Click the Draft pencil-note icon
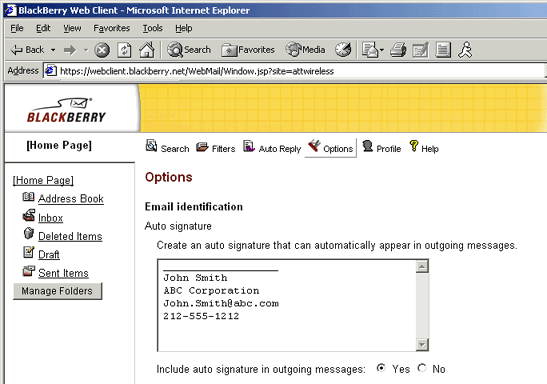 [29, 252]
